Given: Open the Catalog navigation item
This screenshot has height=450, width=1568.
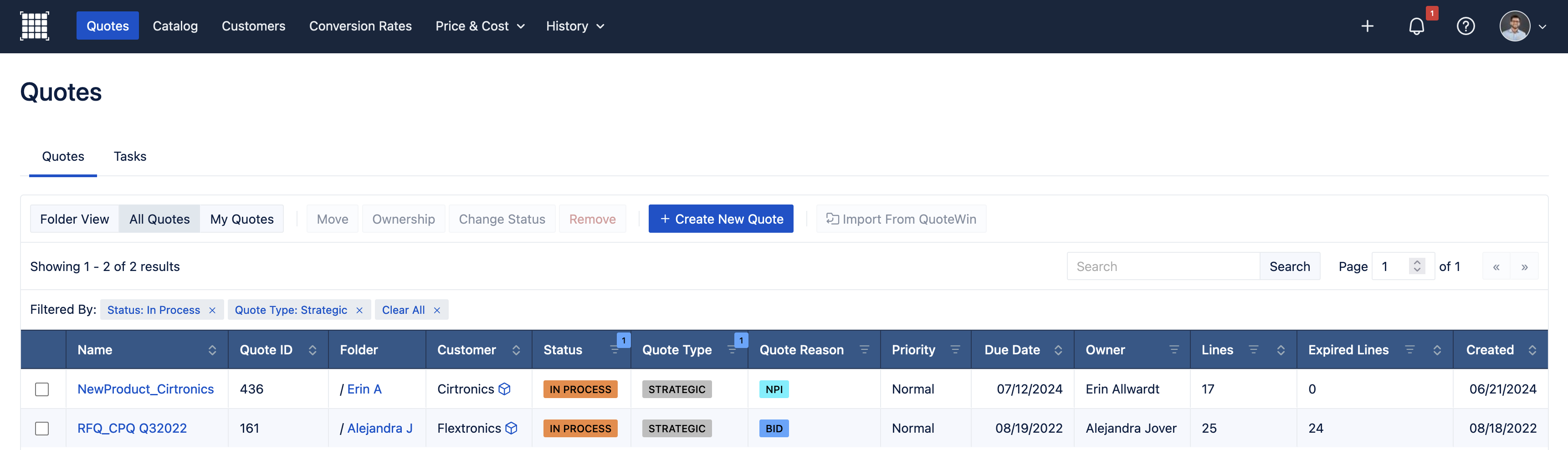Looking at the screenshot, I should tap(175, 26).
